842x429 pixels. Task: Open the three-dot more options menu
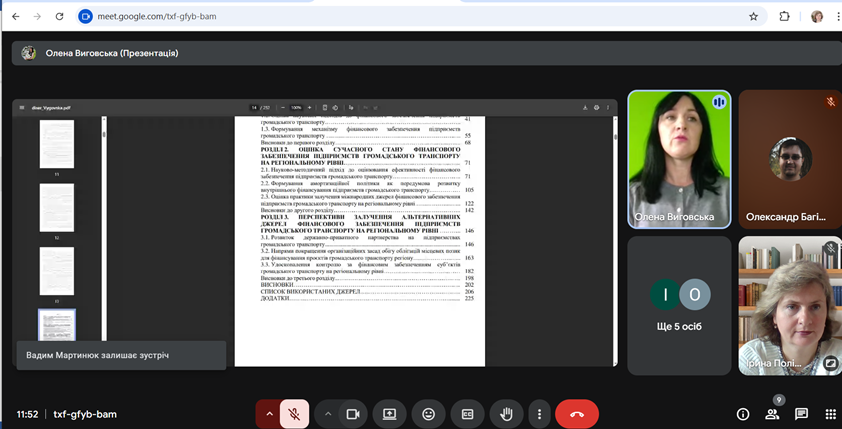tap(539, 413)
